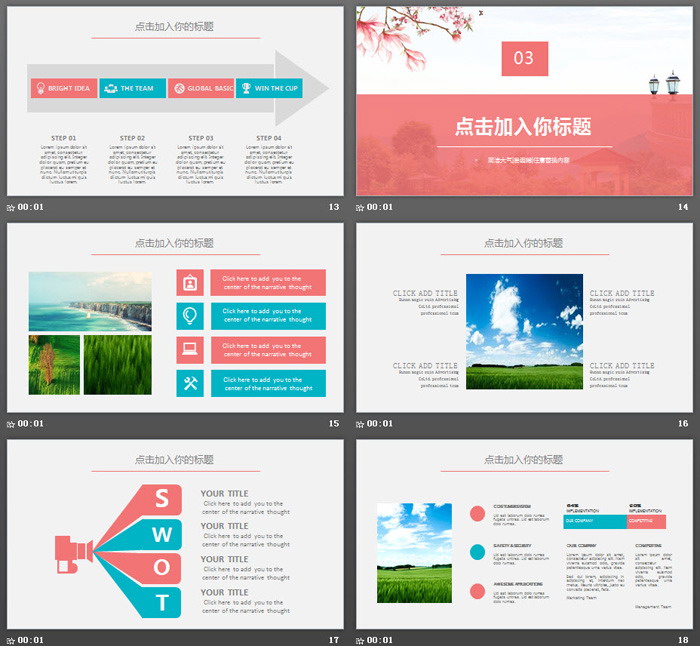Click the trophy icon beside WIN THE CUP
Viewport: 700px width, 646px height.
246,88
